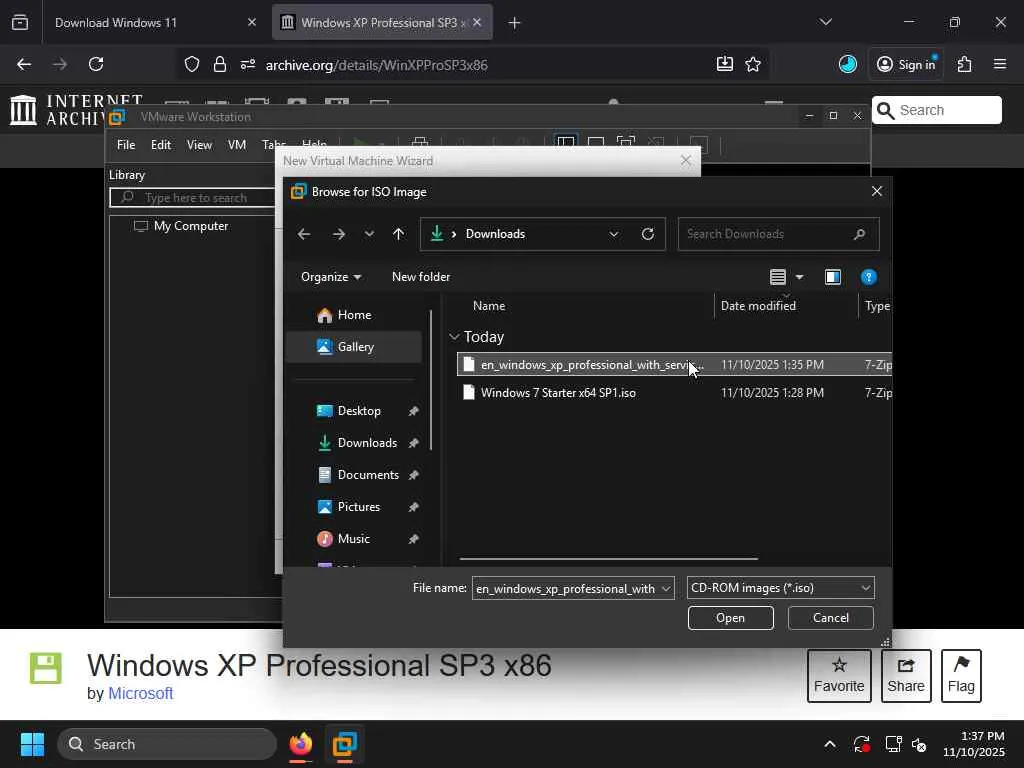1024x768 pixels.
Task: Refresh the Downloads folder listing
Action: [x=648, y=234]
